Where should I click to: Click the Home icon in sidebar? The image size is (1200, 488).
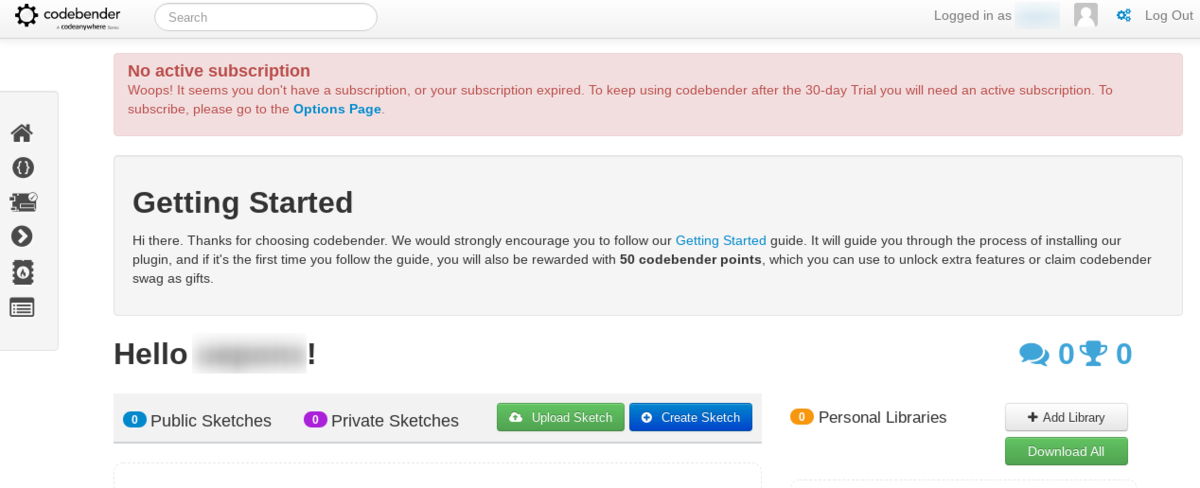click(22, 132)
